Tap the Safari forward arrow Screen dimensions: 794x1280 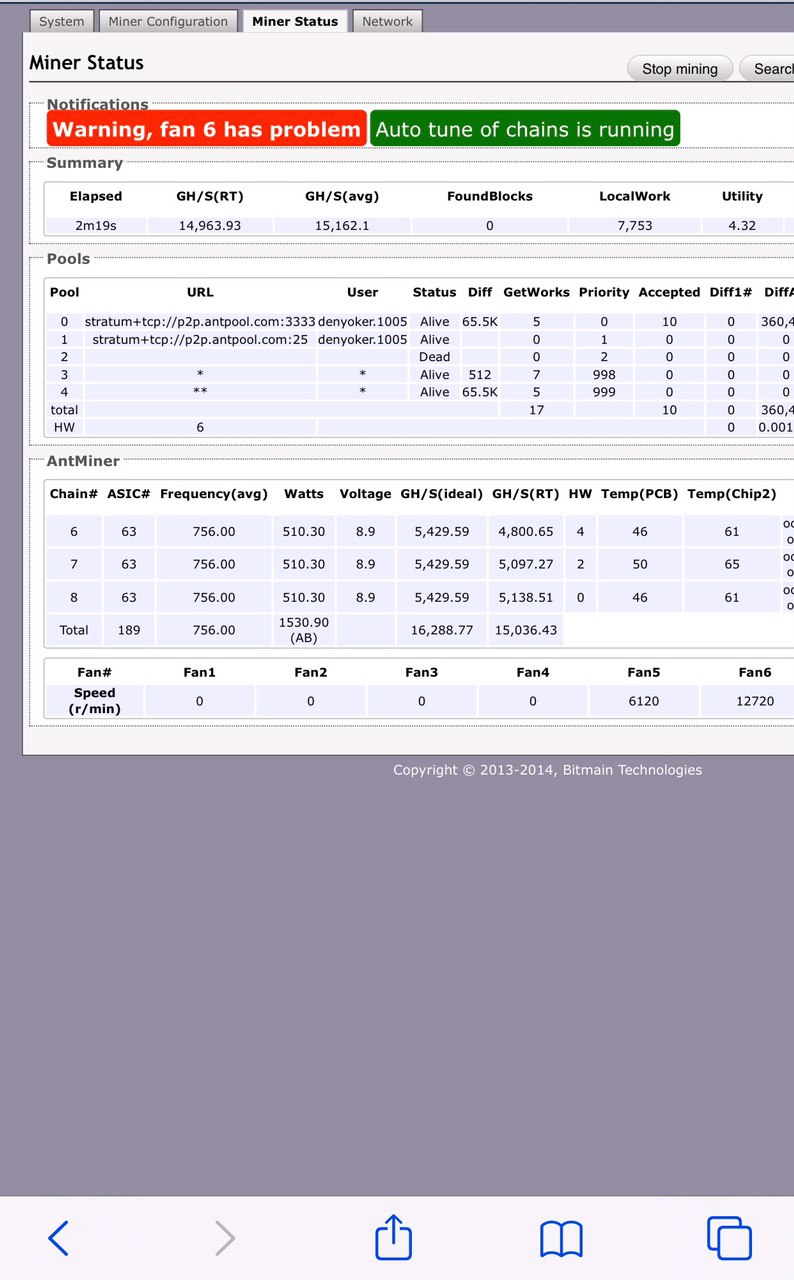225,1238
